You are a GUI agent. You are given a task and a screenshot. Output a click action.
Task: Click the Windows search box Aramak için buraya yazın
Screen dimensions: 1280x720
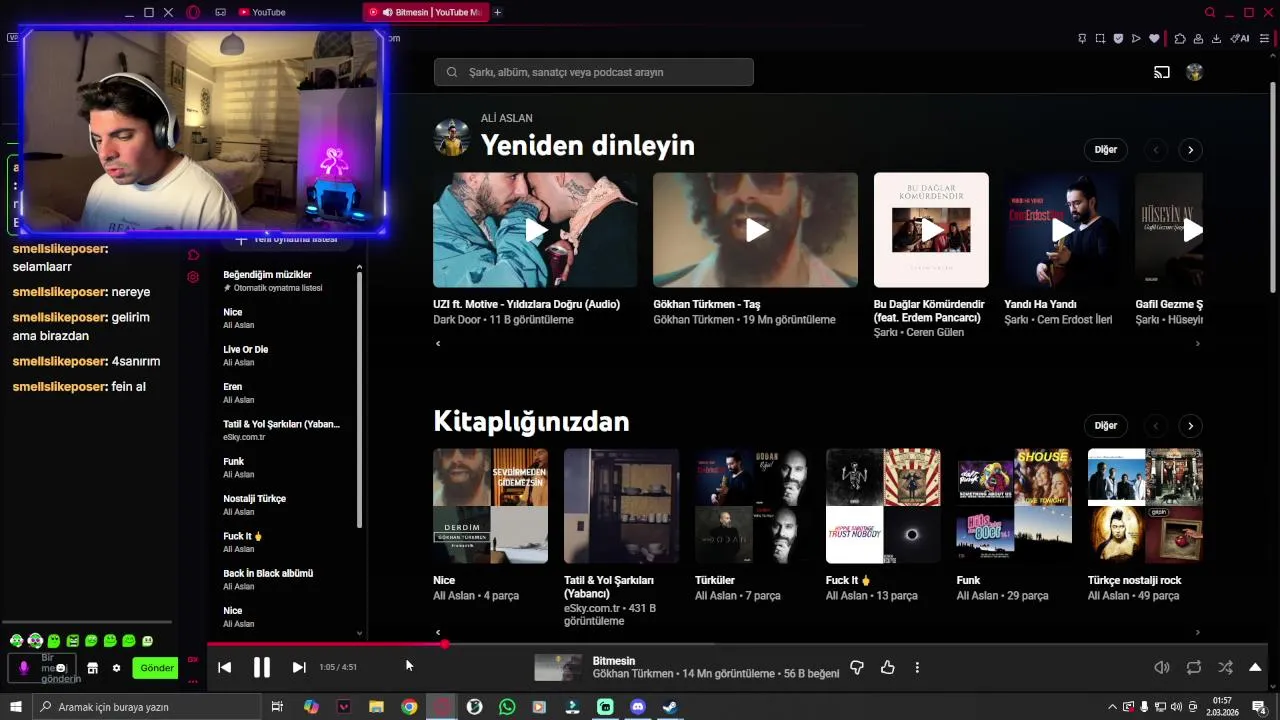[x=145, y=707]
